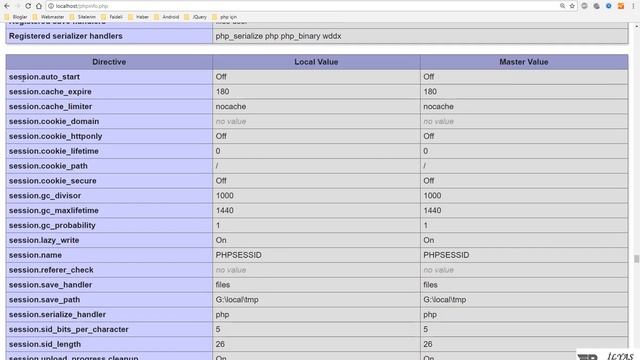Select master value php of session.serialize_handler

(x=430, y=315)
